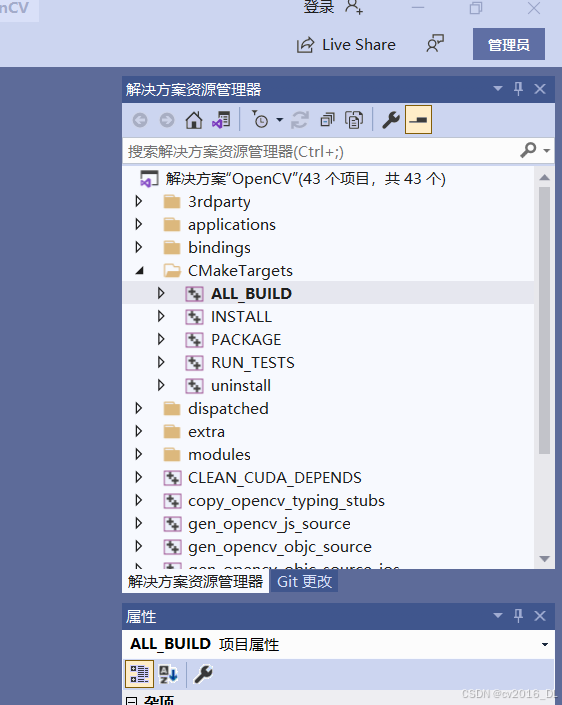Expand the INSTALL project node

pyautogui.click(x=161, y=317)
